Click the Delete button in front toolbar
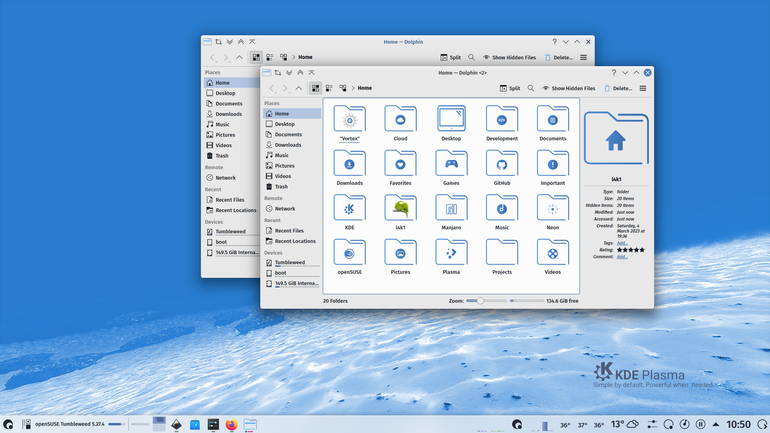Image resolution: width=770 pixels, height=433 pixels. (x=618, y=88)
